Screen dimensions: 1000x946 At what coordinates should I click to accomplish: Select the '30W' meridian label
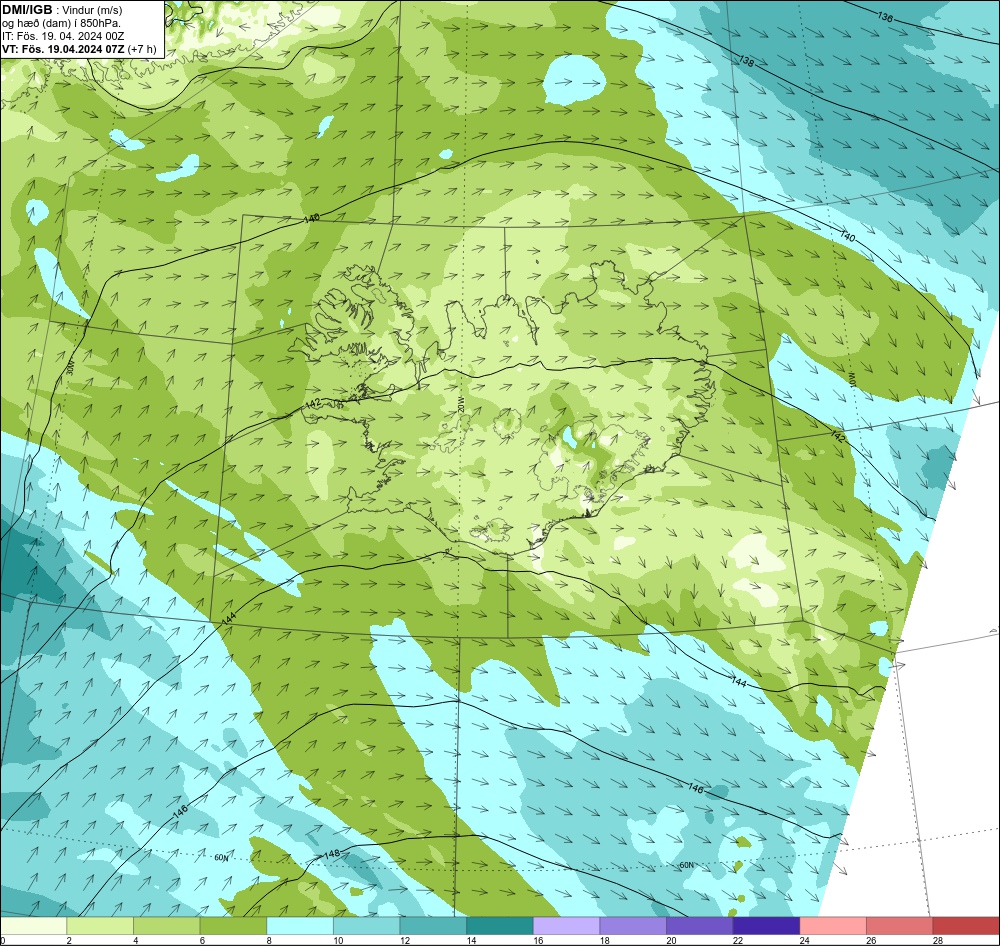pos(71,367)
